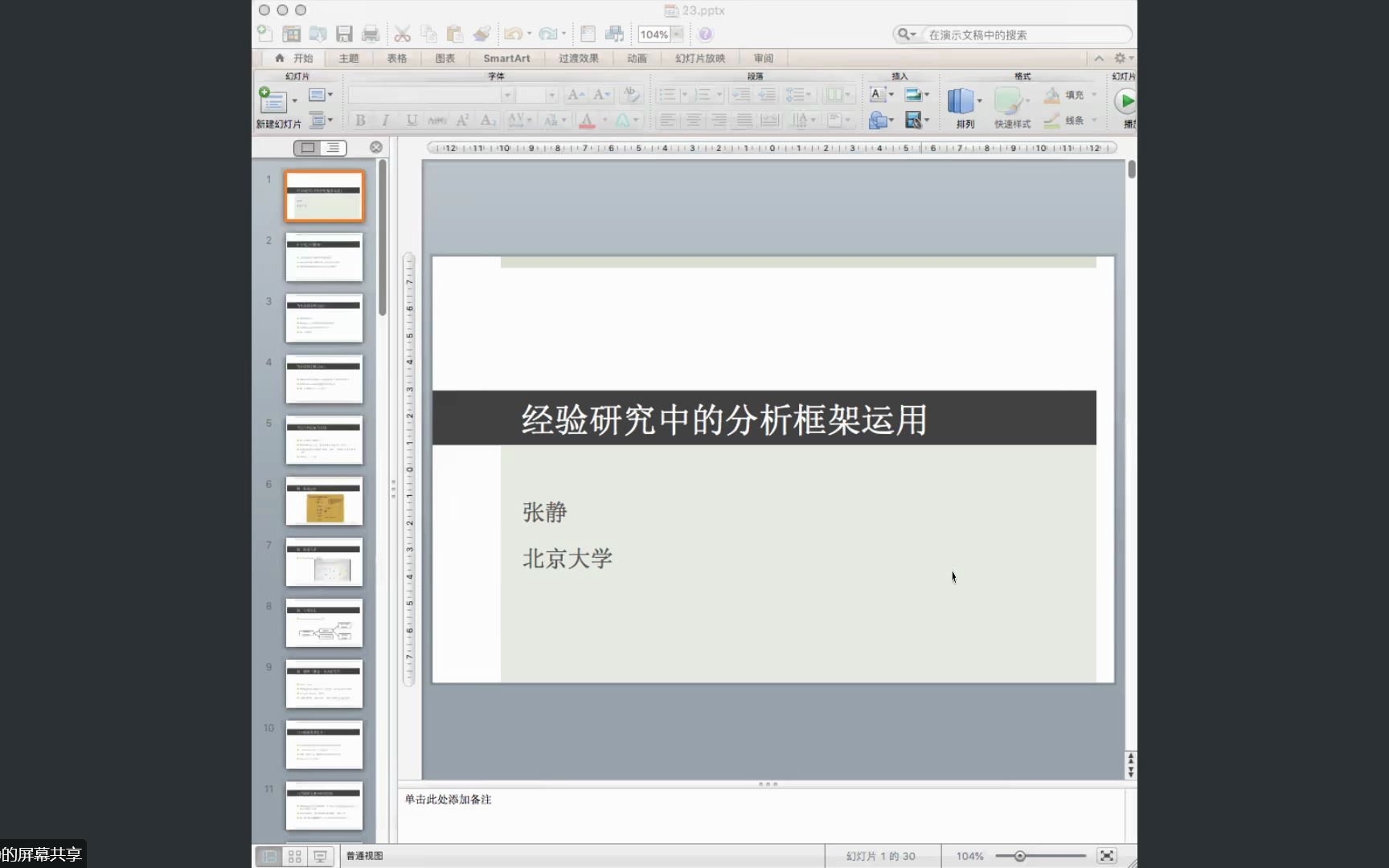Viewport: 1389px width, 868px height.
Task: Switch to slide sorter view in the status bar
Action: 295,857
